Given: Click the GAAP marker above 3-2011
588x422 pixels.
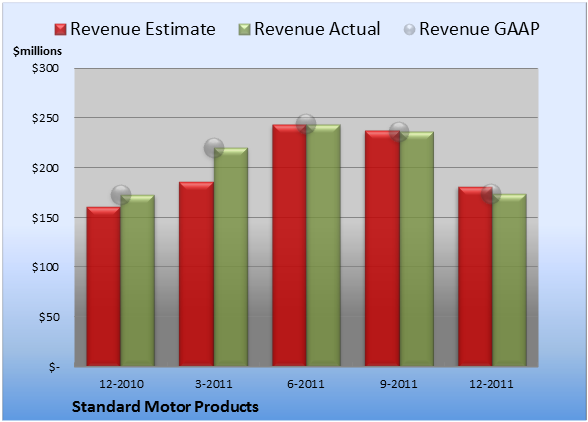Looking at the screenshot, I should point(214,148).
